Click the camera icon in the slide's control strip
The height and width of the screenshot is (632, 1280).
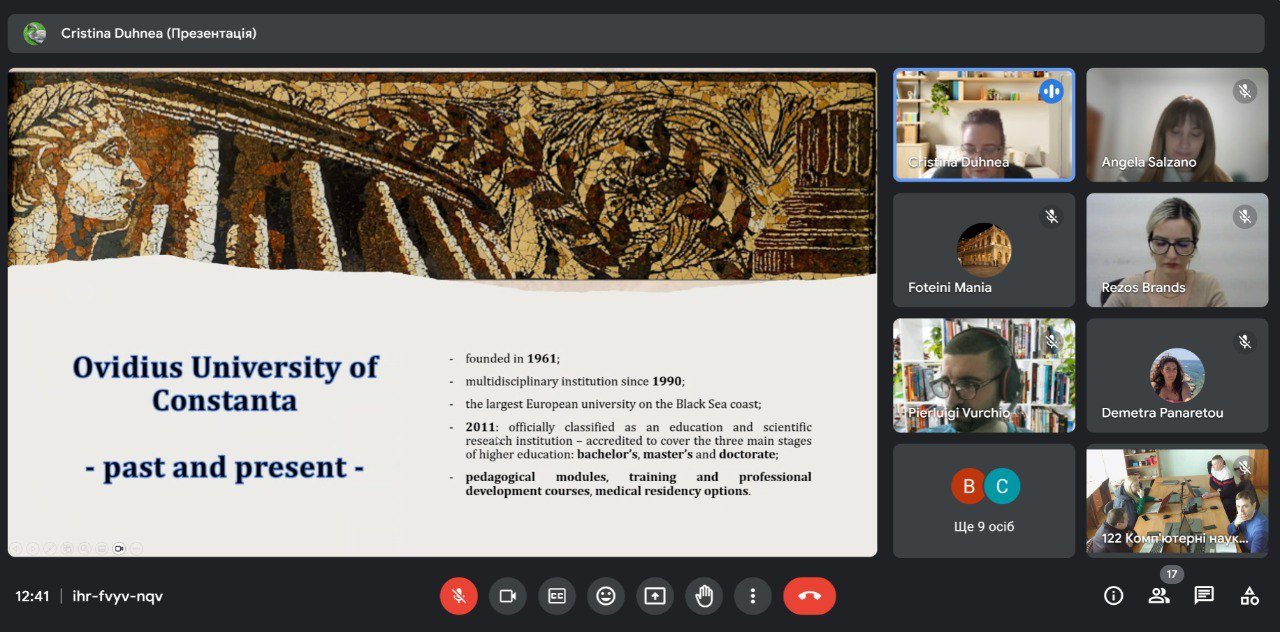point(118,548)
